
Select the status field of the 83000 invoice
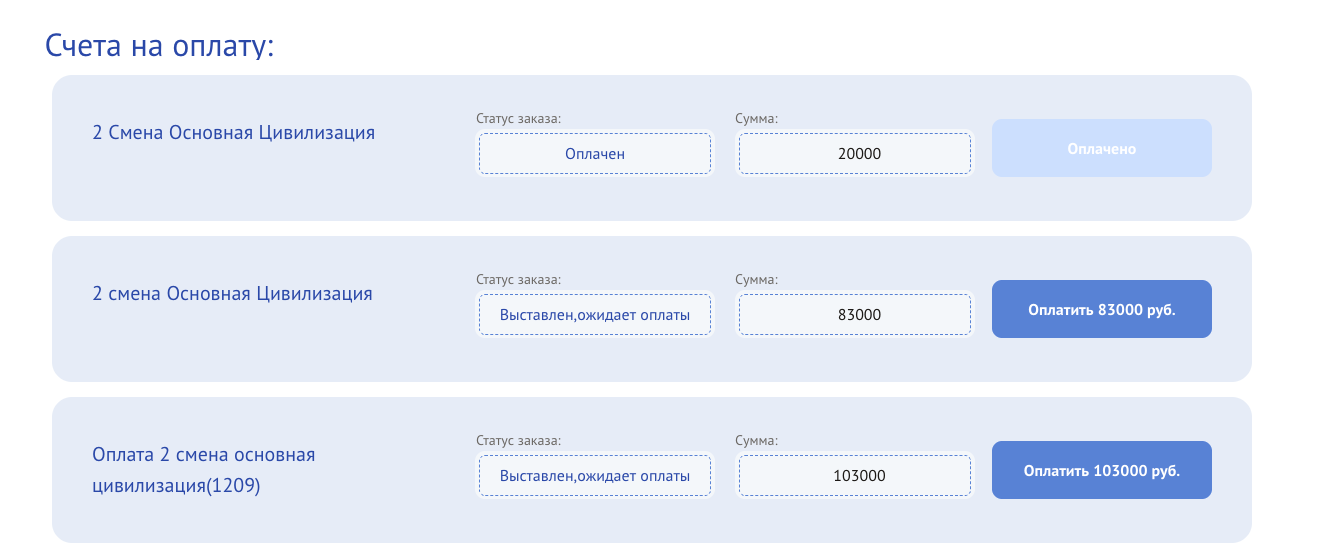(595, 315)
